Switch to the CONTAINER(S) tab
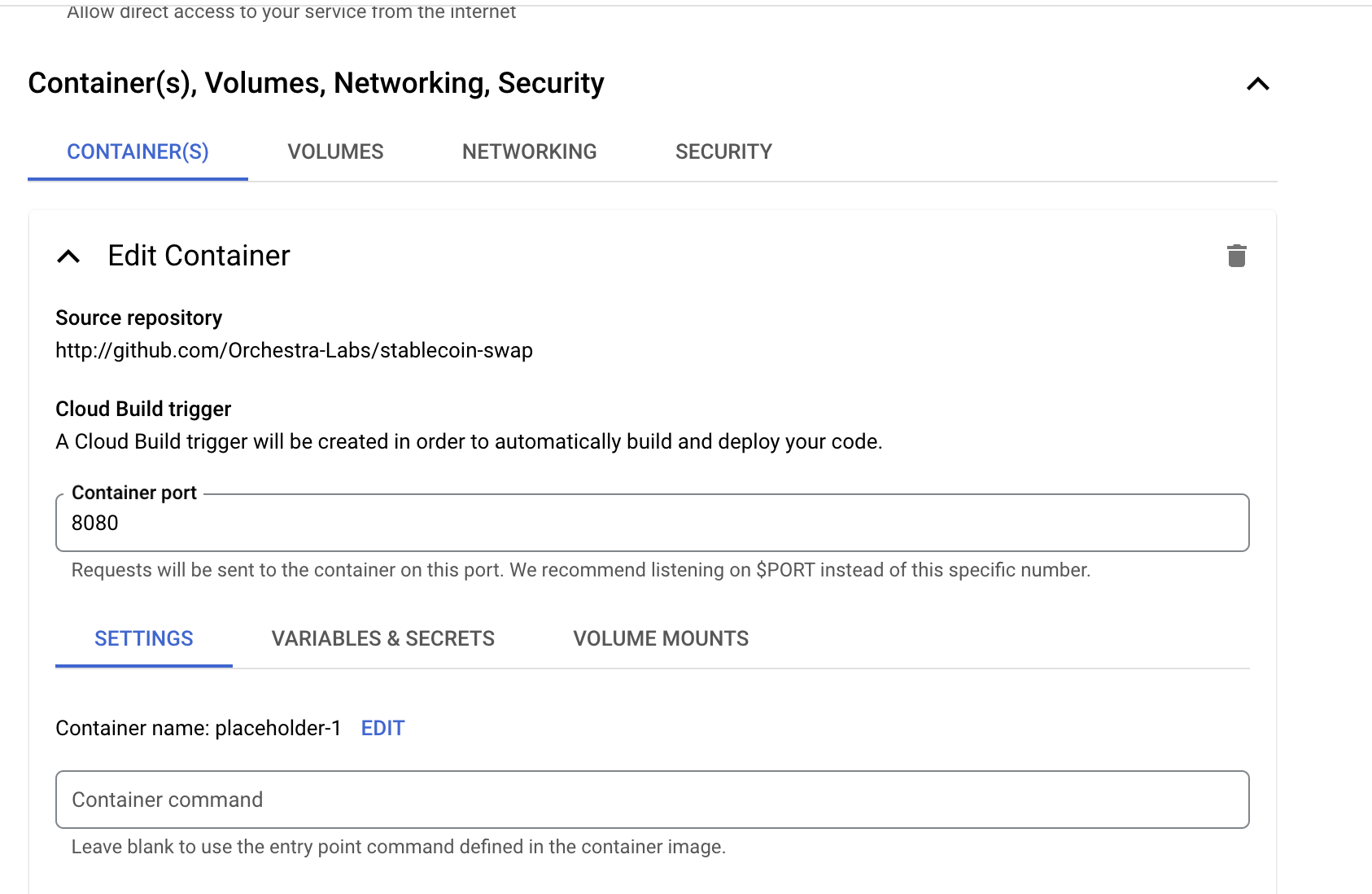The image size is (1372, 894). [138, 152]
